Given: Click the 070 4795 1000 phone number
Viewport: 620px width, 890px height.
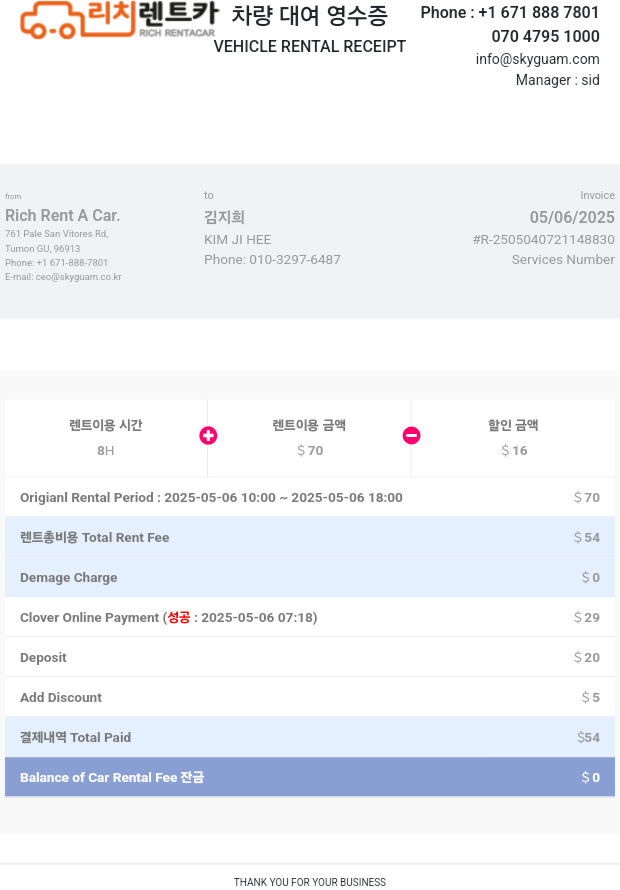Looking at the screenshot, I should click(x=546, y=36).
